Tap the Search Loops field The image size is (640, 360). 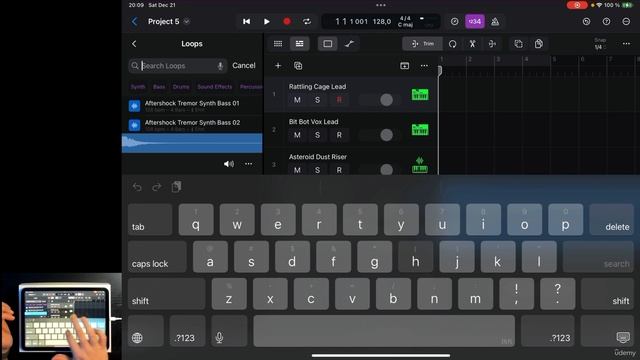(178, 66)
